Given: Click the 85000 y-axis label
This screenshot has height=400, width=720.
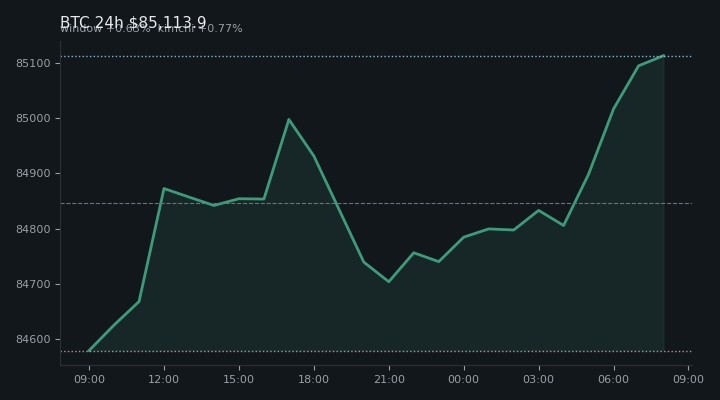Looking at the screenshot, I should [x=33, y=118].
